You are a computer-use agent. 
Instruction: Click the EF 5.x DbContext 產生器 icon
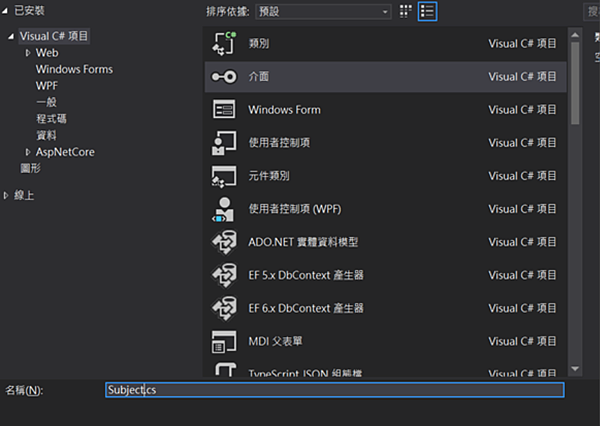[225, 275]
